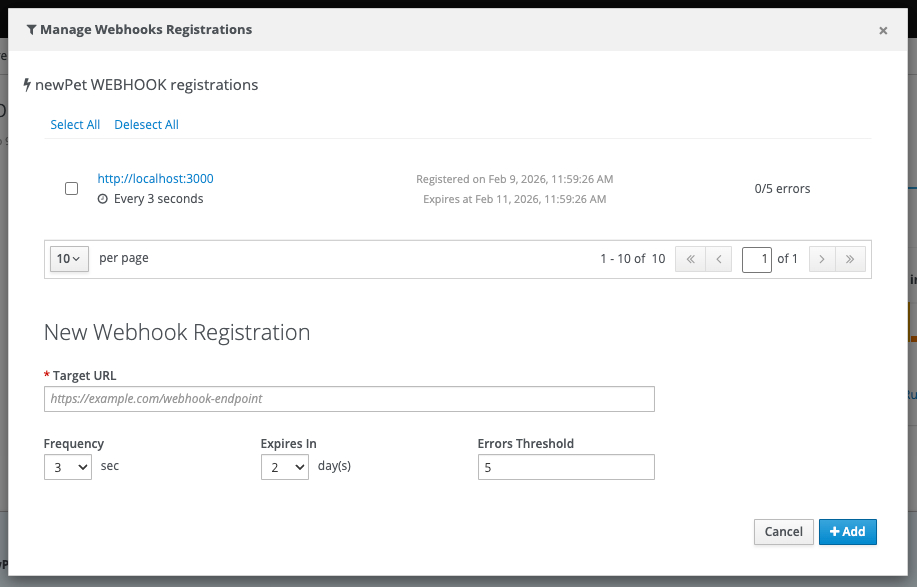Click Select All link
Image resolution: width=917 pixels, height=587 pixels.
(x=75, y=125)
